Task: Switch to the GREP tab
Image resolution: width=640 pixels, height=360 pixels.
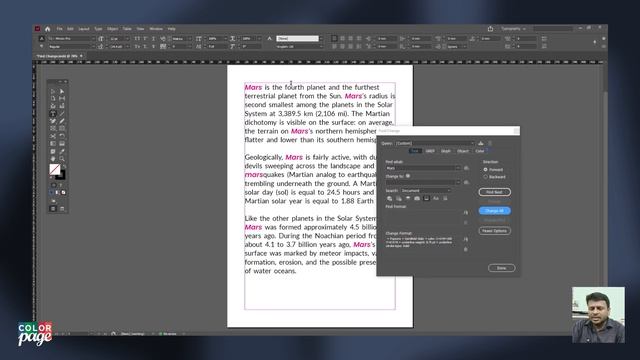Action: click(430, 151)
